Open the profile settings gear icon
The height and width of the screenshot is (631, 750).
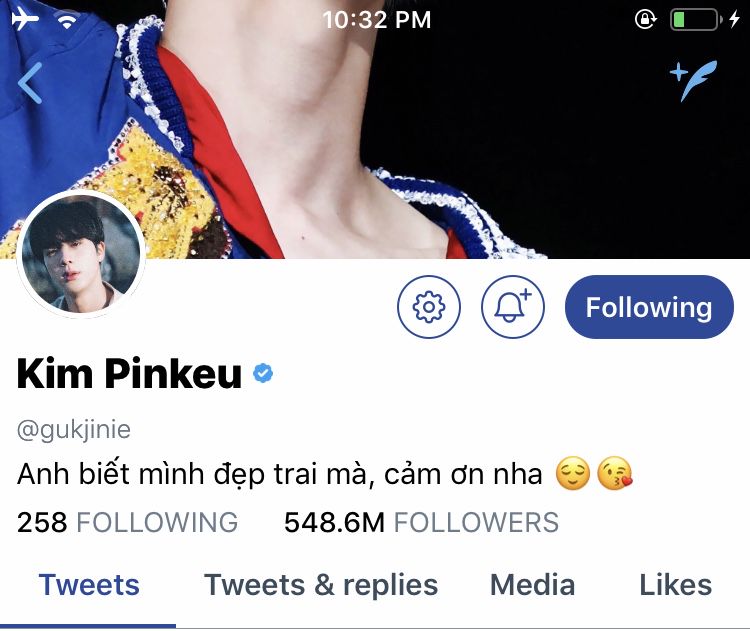[429, 307]
